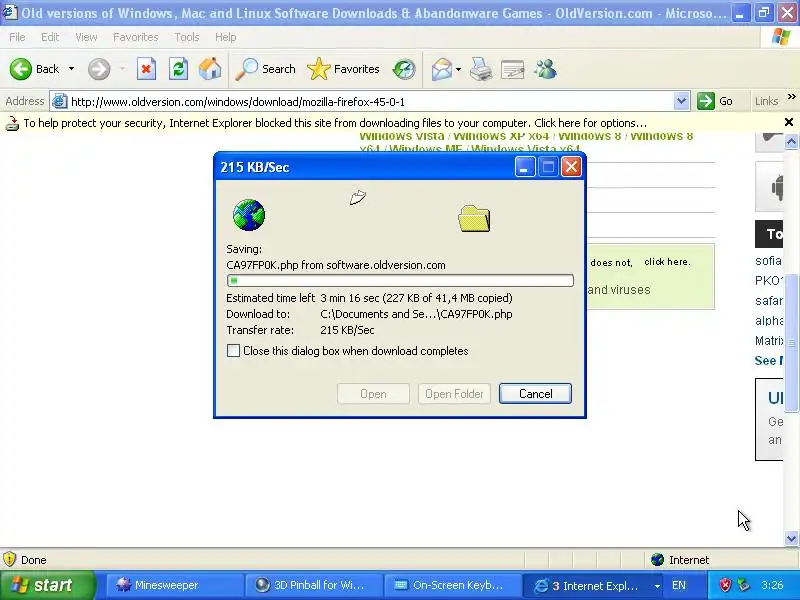Click the 'Done' status bar text
The height and width of the screenshot is (600, 800).
pyautogui.click(x=34, y=560)
